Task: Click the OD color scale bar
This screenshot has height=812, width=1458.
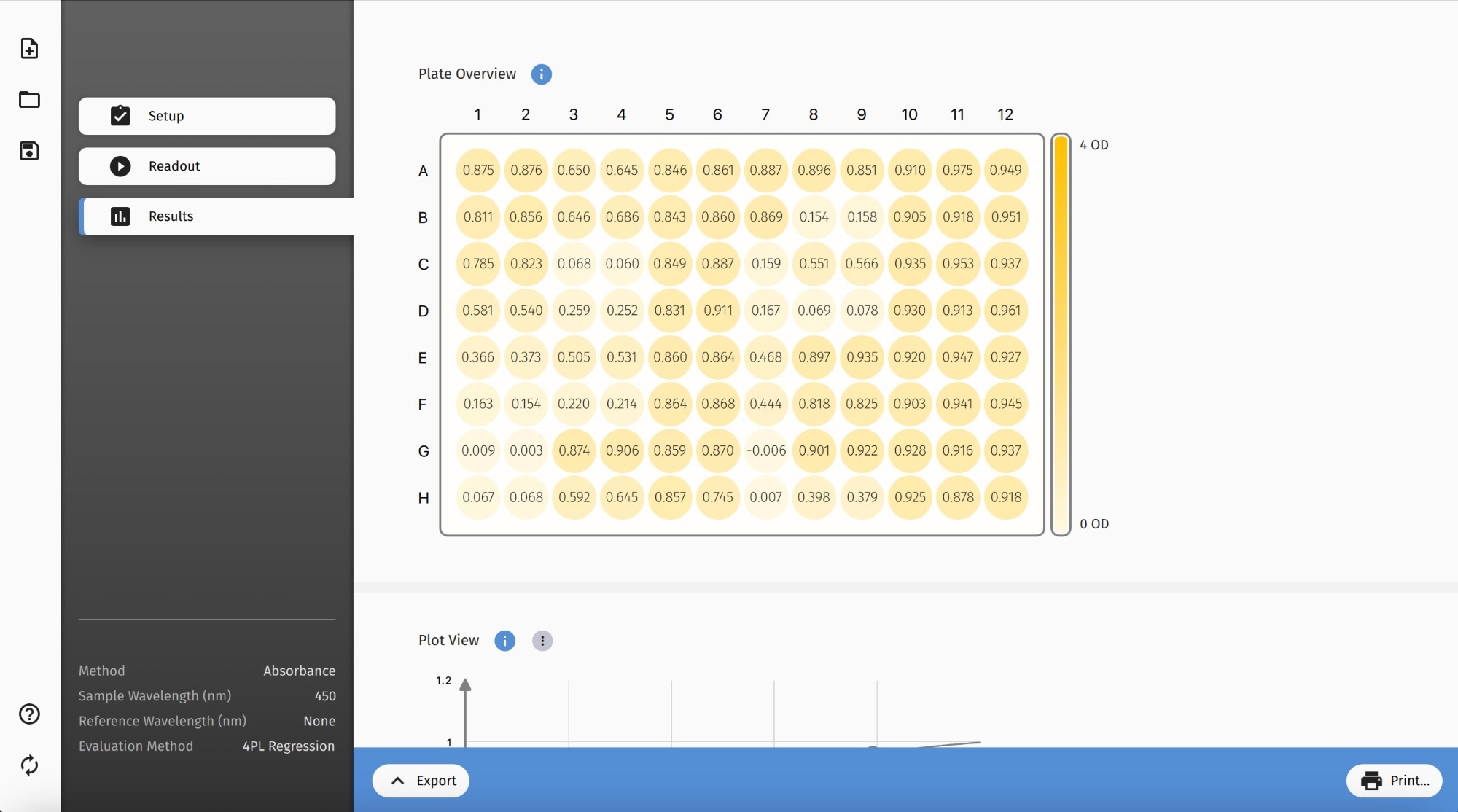Action: (1061, 335)
